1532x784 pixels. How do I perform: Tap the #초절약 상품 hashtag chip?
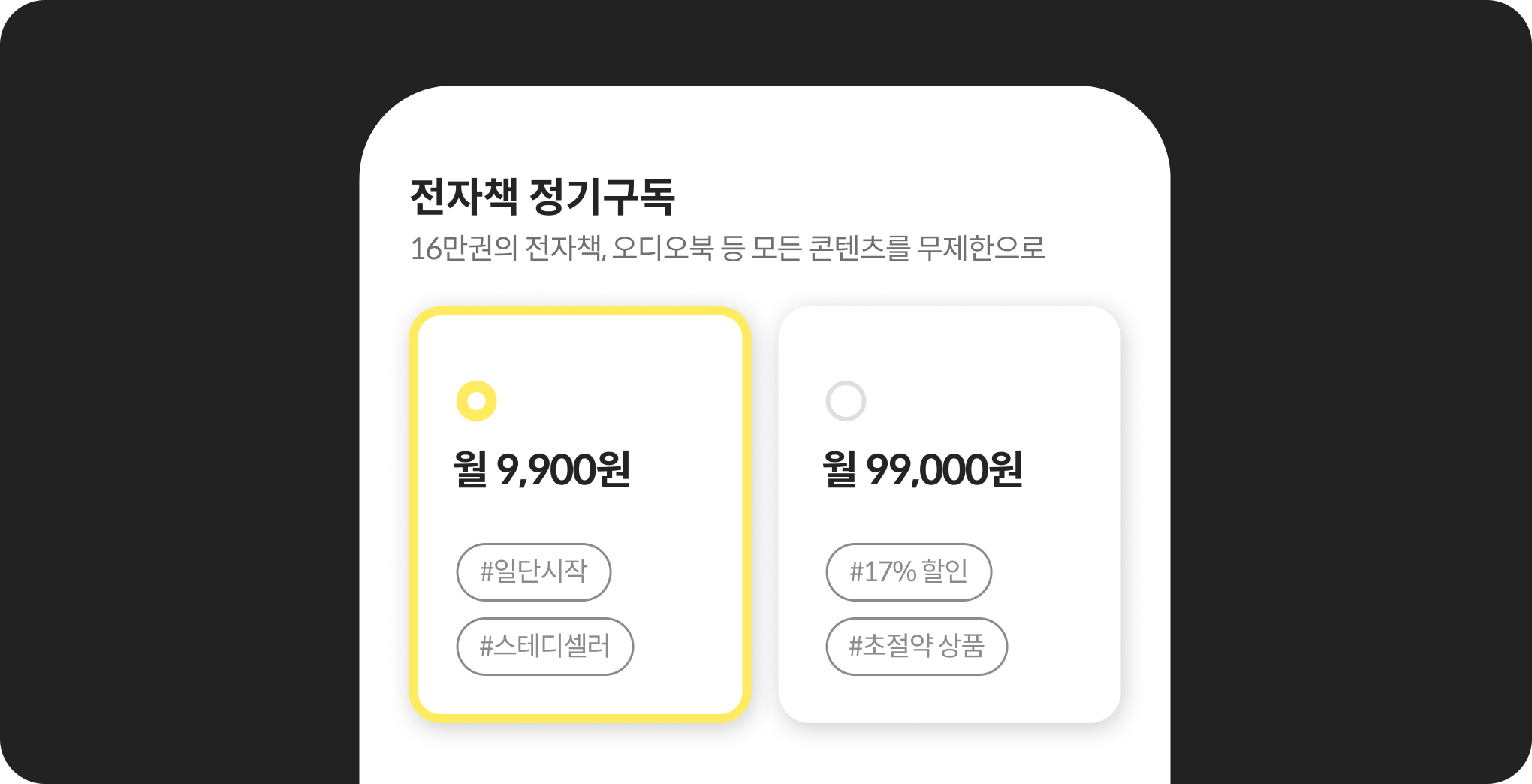click(x=916, y=646)
